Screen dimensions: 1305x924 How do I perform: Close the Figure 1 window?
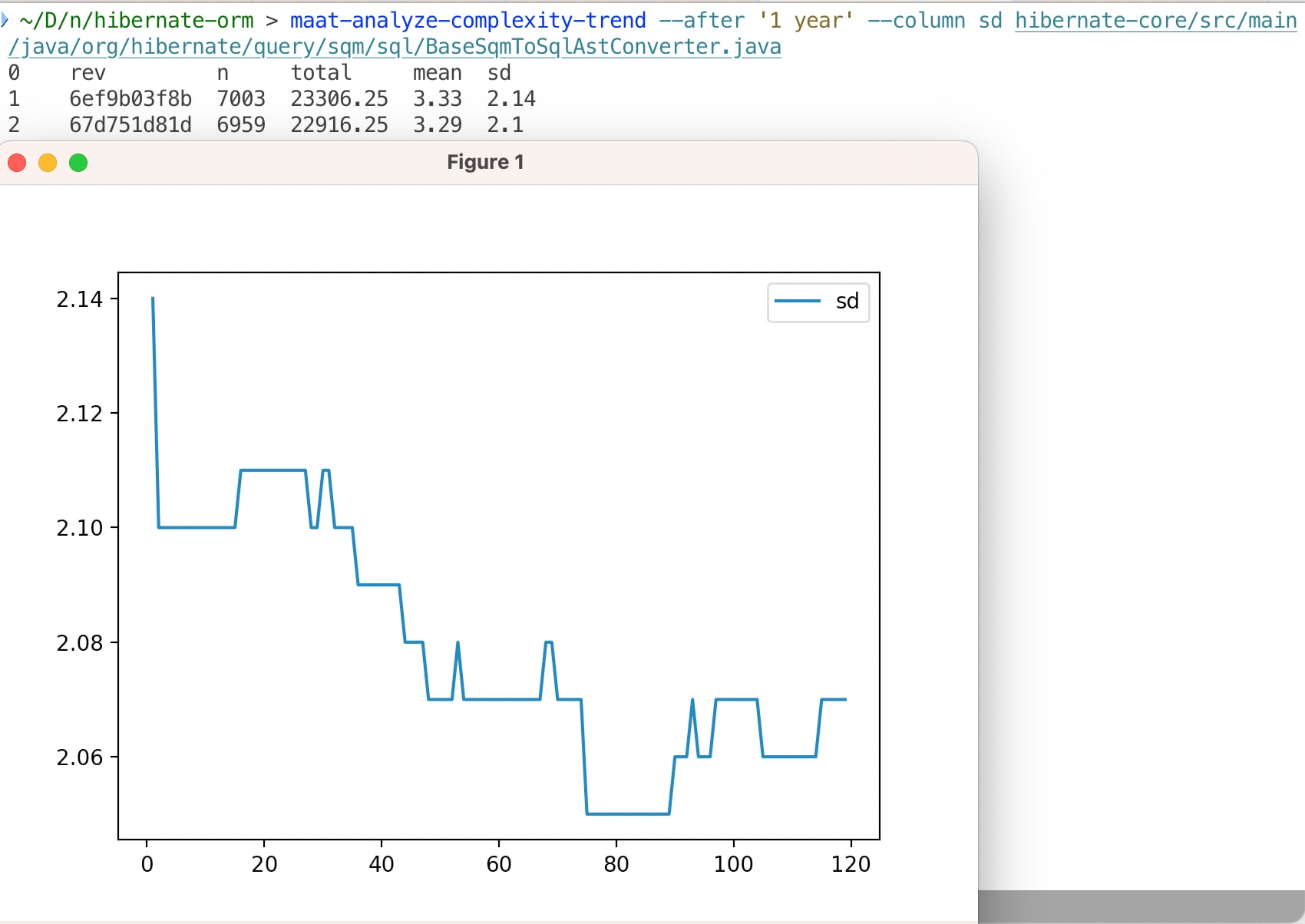point(17,163)
